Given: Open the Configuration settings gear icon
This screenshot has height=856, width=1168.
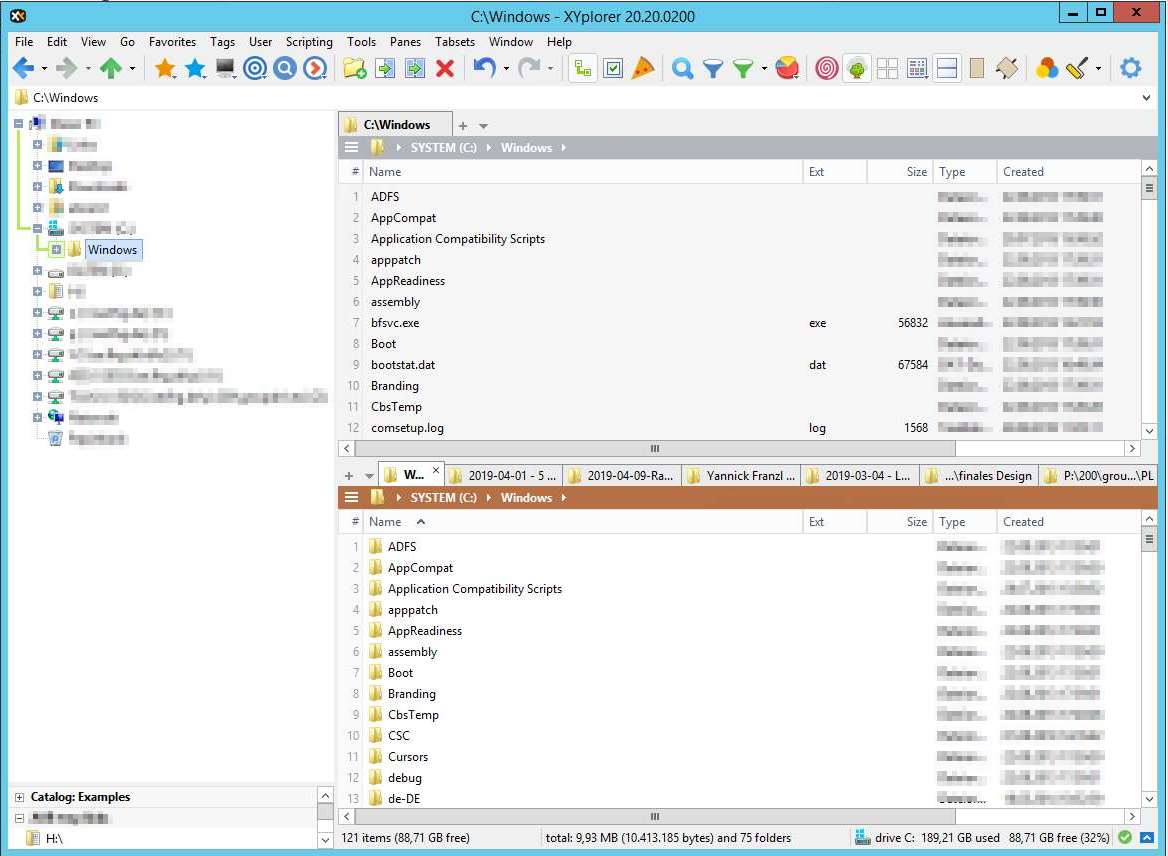Looking at the screenshot, I should [x=1130, y=68].
